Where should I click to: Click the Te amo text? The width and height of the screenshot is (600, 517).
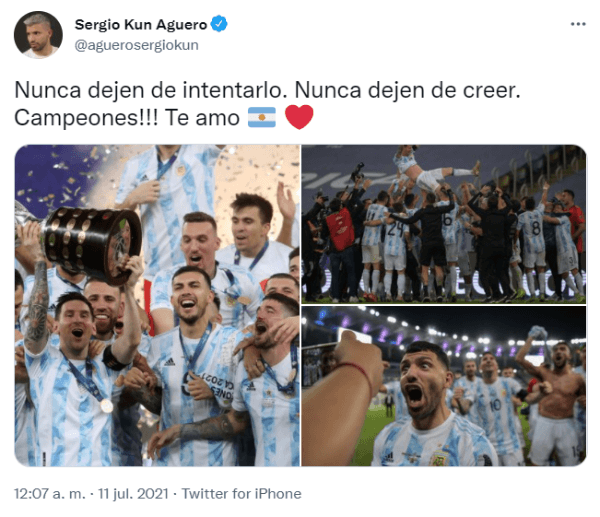202,117
